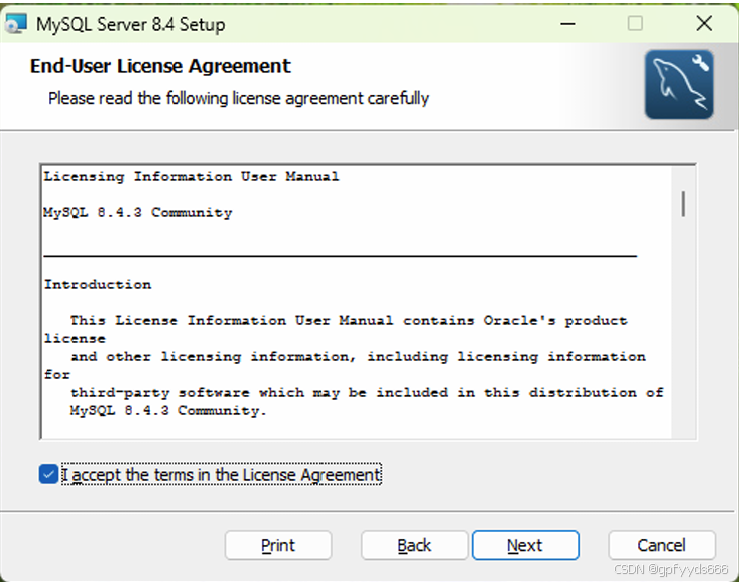Click the installer icon in the title bar

(16, 24)
